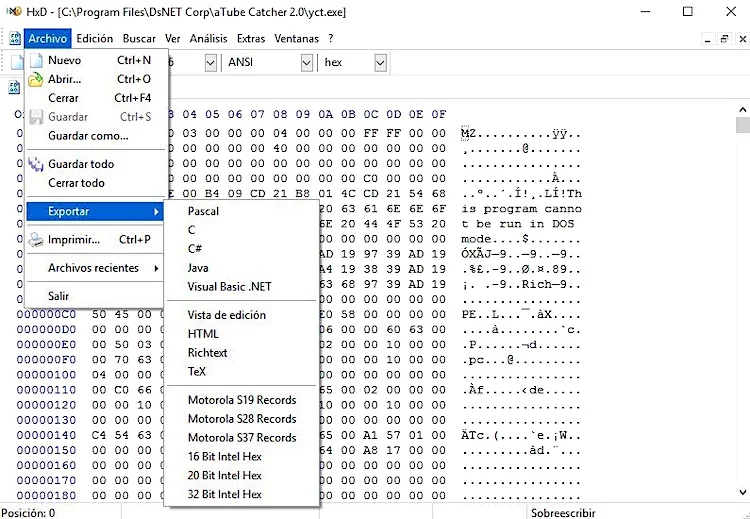Export Motorola S19 Records
Screen dimensions: 750x519
pos(242,400)
